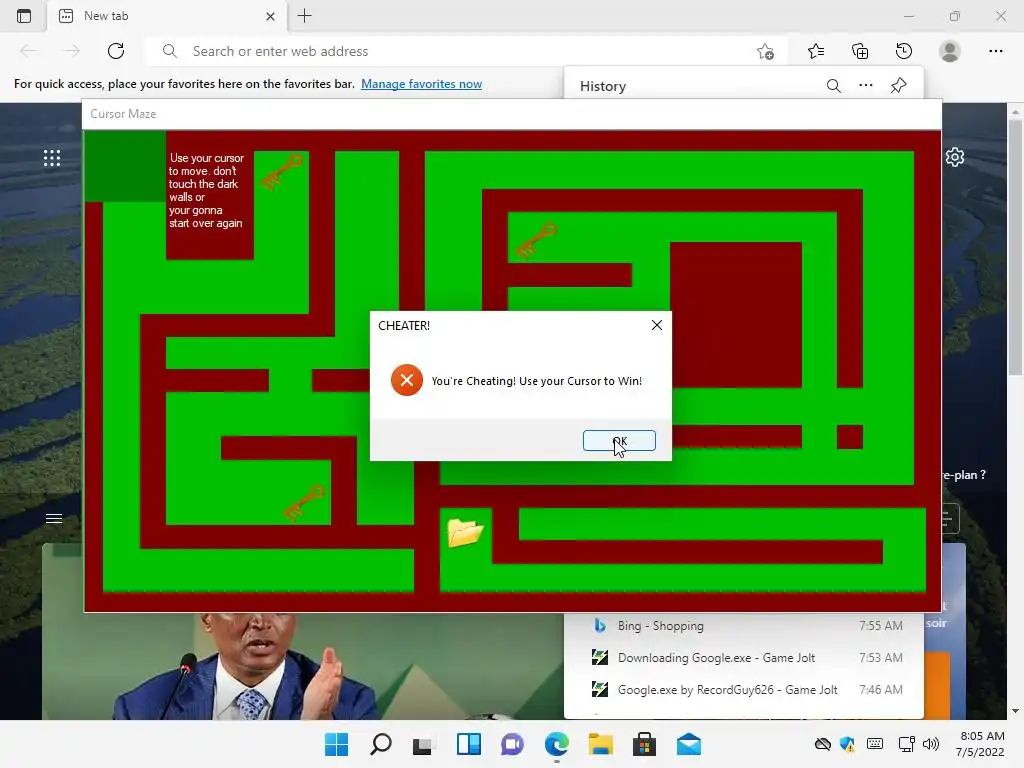Image resolution: width=1024 pixels, height=768 pixels.
Task: Click the yellow folder icon in maze
Action: [465, 532]
